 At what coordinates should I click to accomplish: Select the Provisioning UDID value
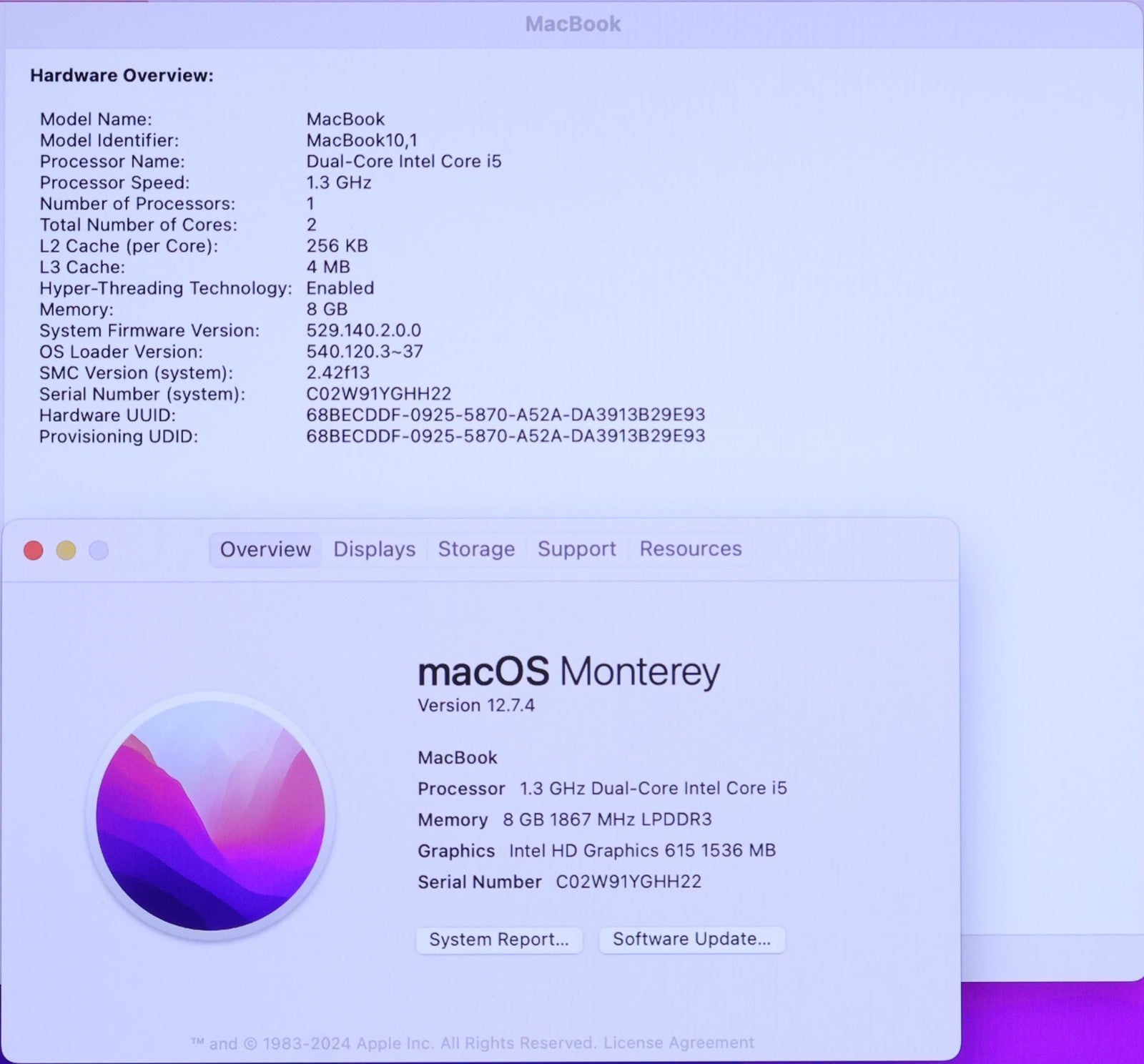click(x=506, y=436)
